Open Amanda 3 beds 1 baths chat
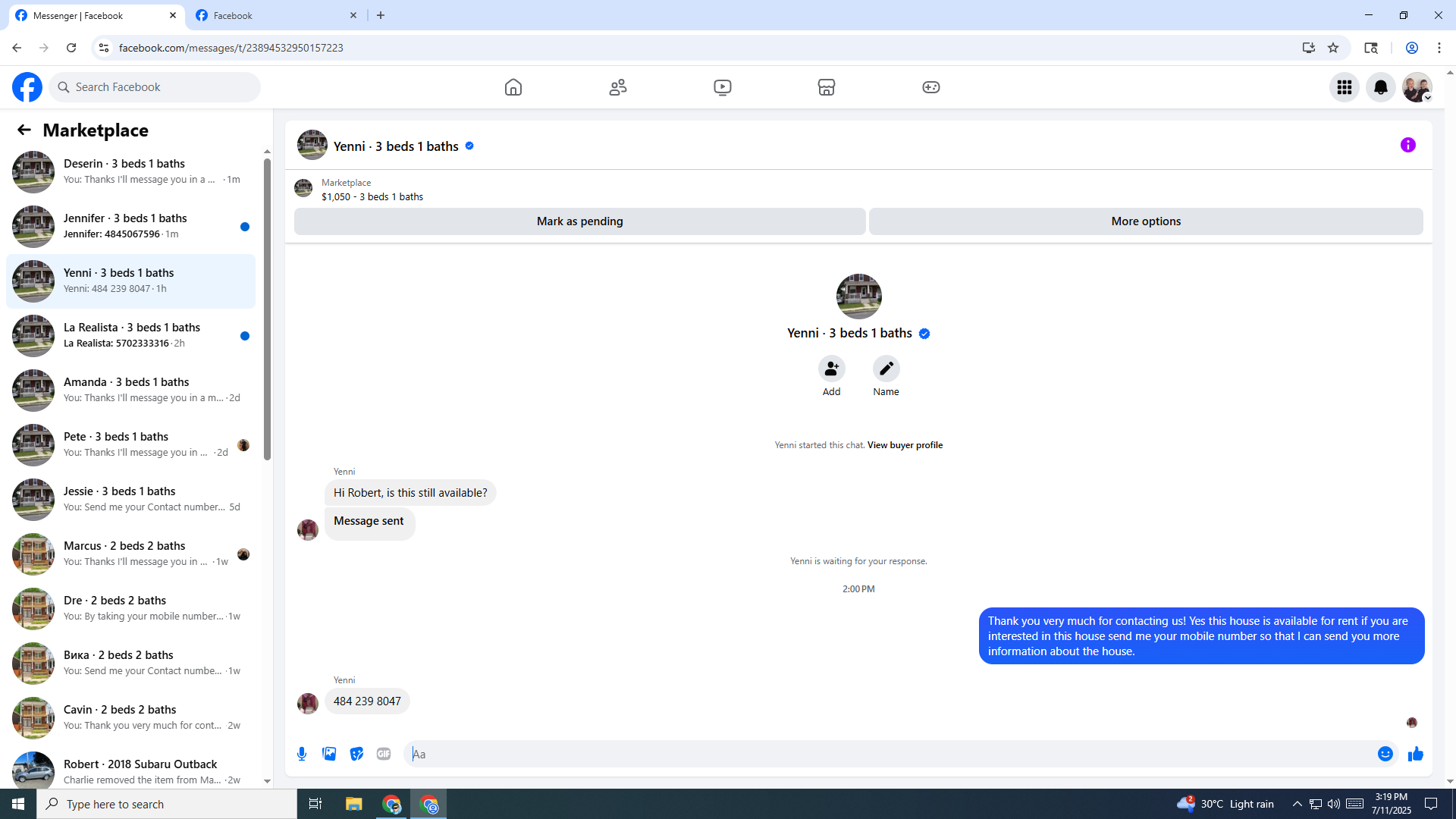This screenshot has width=1456, height=819. [x=131, y=391]
